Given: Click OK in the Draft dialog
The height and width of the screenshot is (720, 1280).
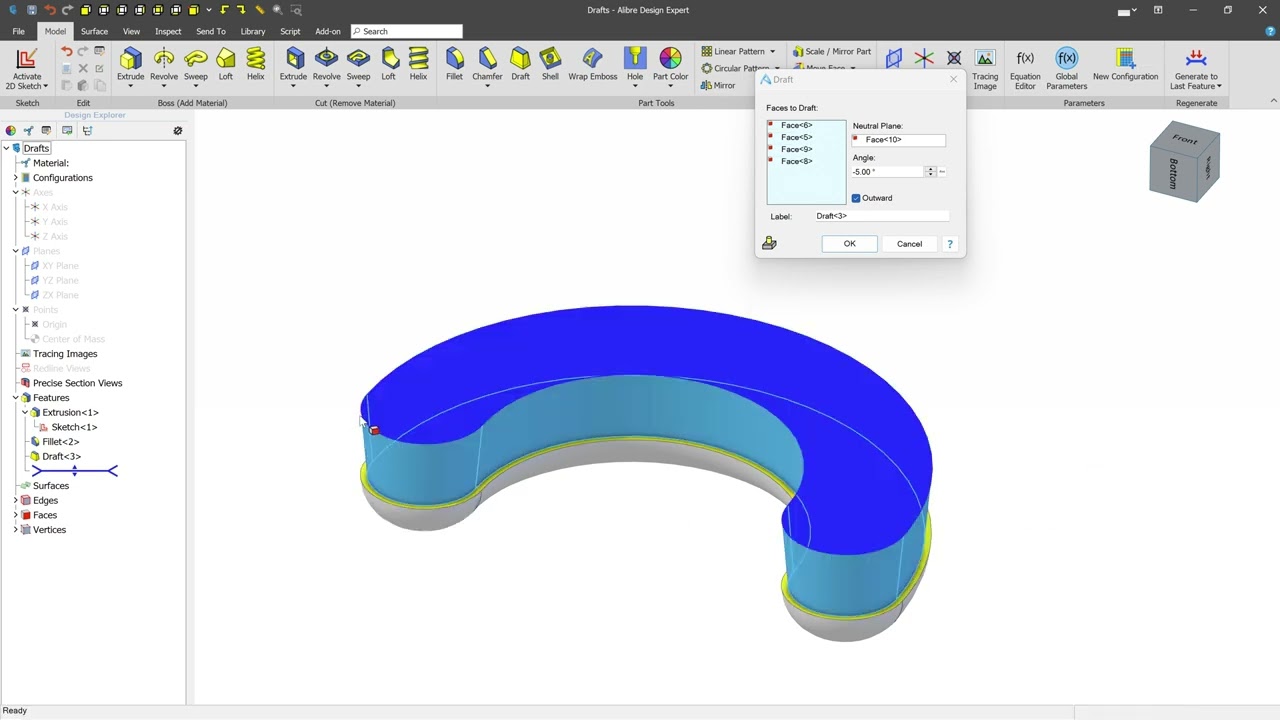Looking at the screenshot, I should click(x=849, y=244).
